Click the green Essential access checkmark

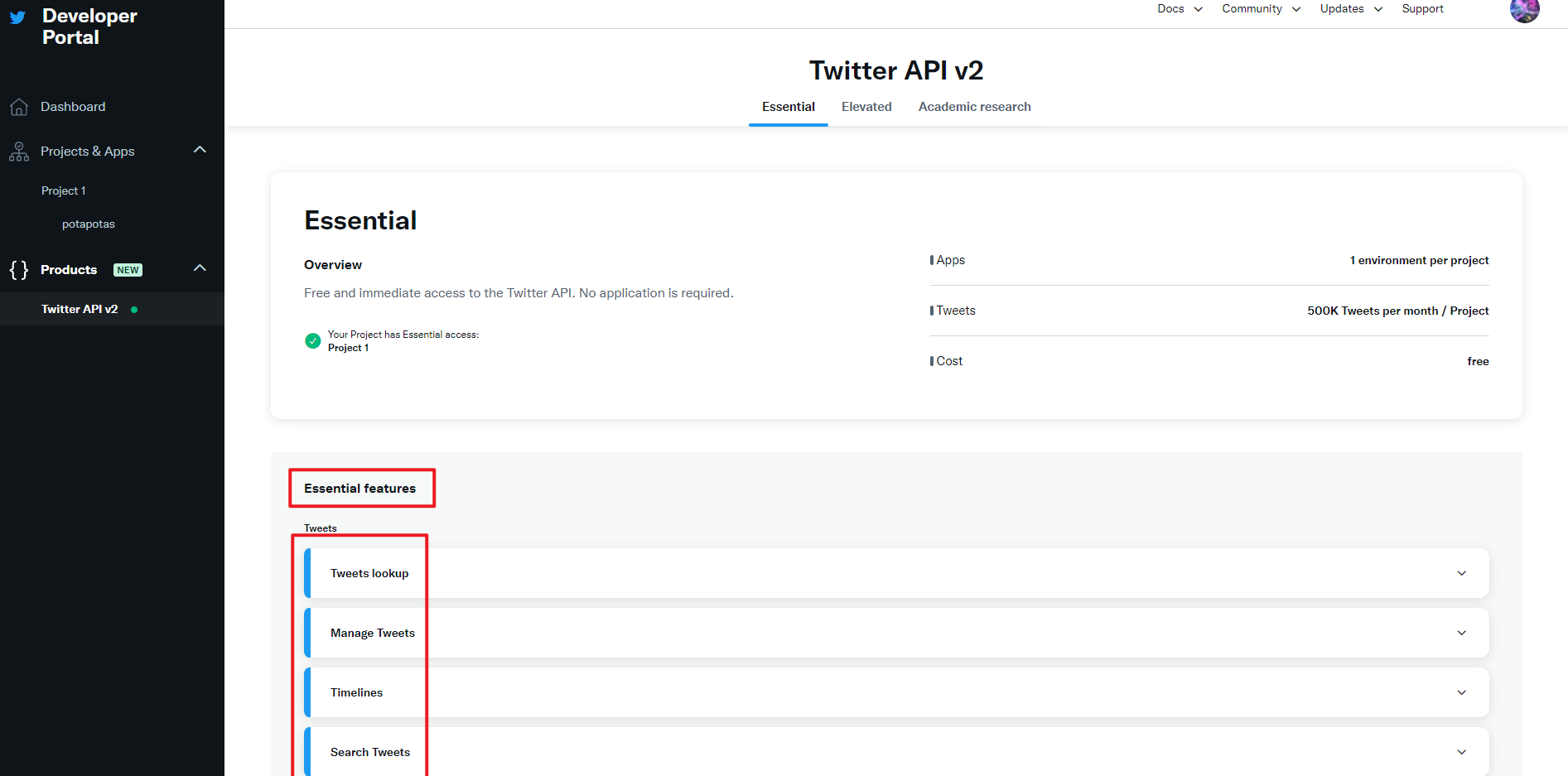point(312,340)
